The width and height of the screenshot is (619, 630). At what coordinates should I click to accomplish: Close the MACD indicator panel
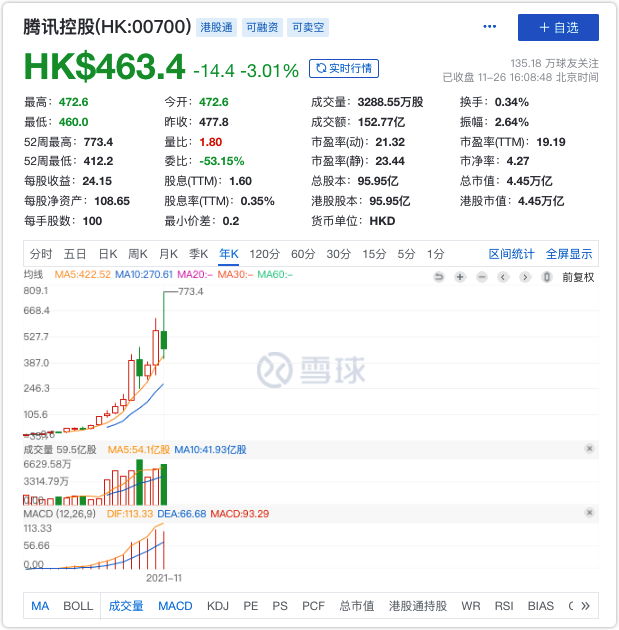[589, 512]
